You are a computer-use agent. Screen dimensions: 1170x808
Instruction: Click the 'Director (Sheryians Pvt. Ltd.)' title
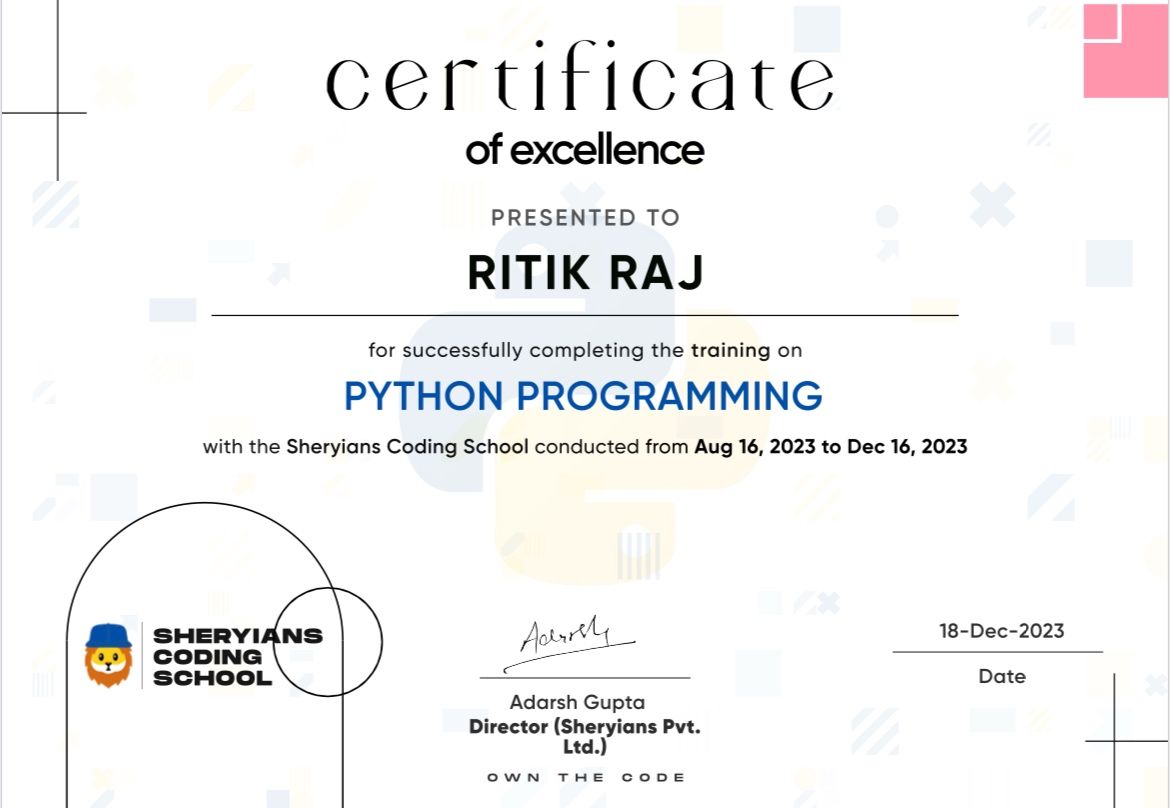(x=585, y=736)
